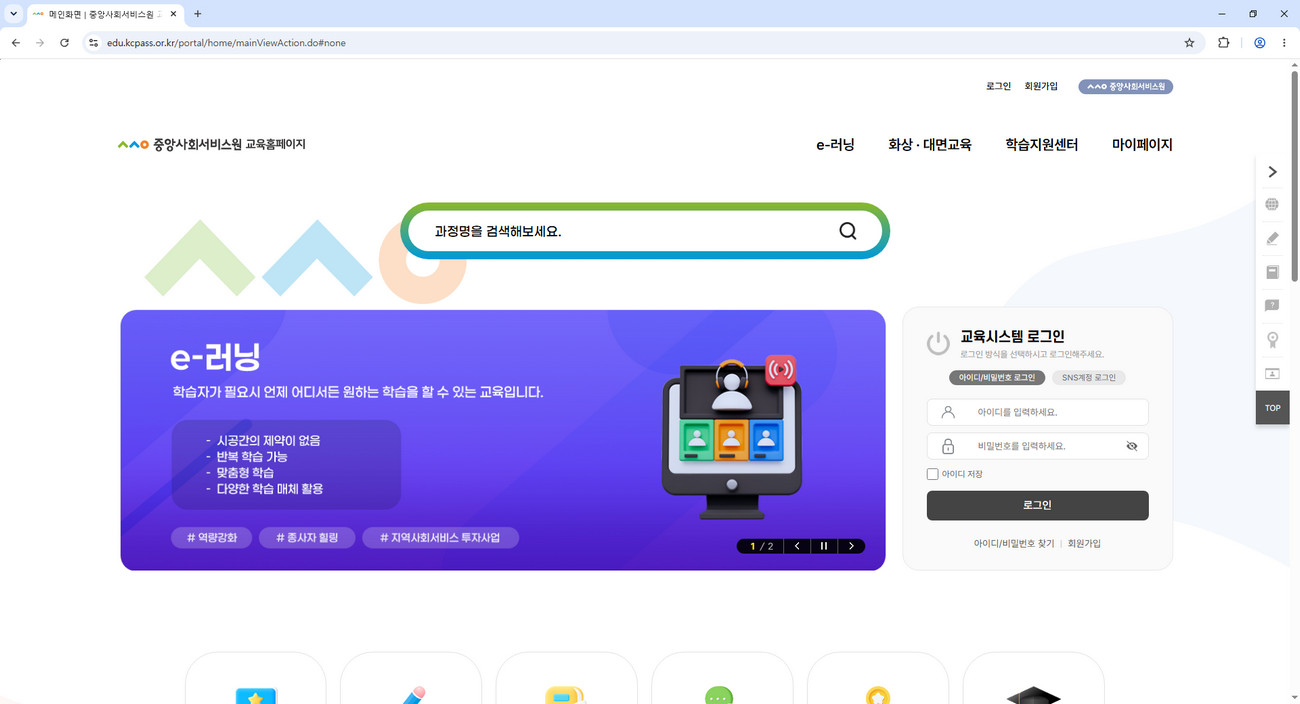Toggle password visibility eye icon
Screen dimensions: 1300x704
point(1132,446)
